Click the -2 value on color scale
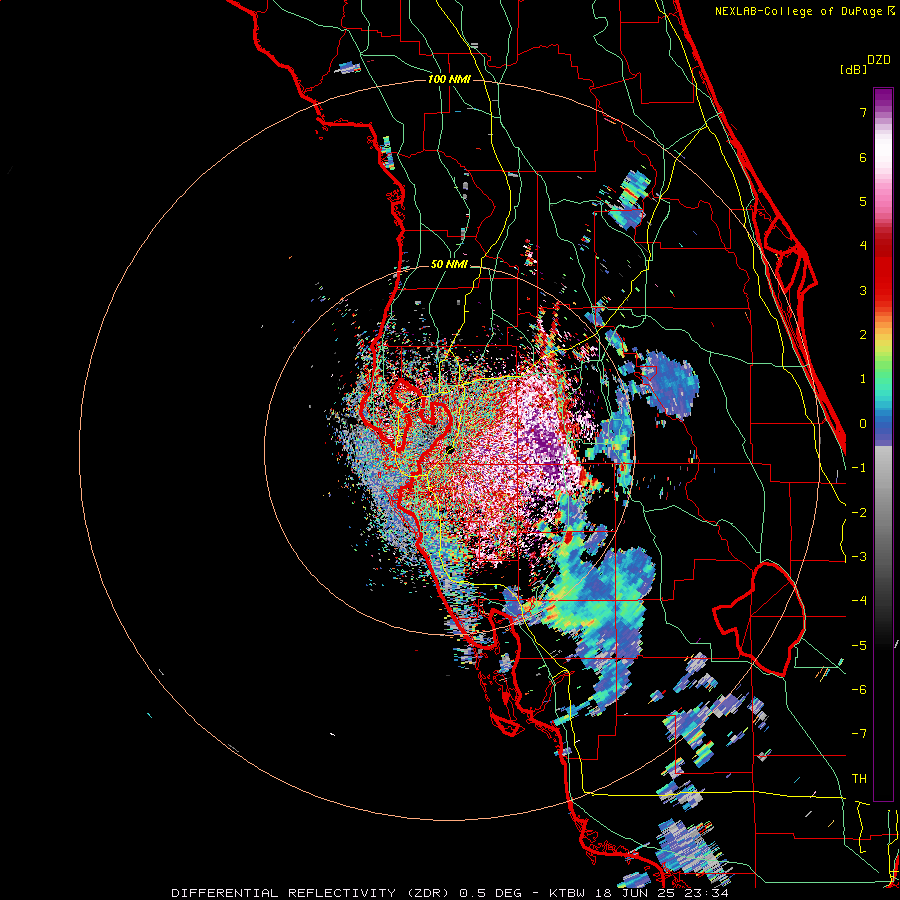Screen dimensions: 900x900 pos(859,513)
